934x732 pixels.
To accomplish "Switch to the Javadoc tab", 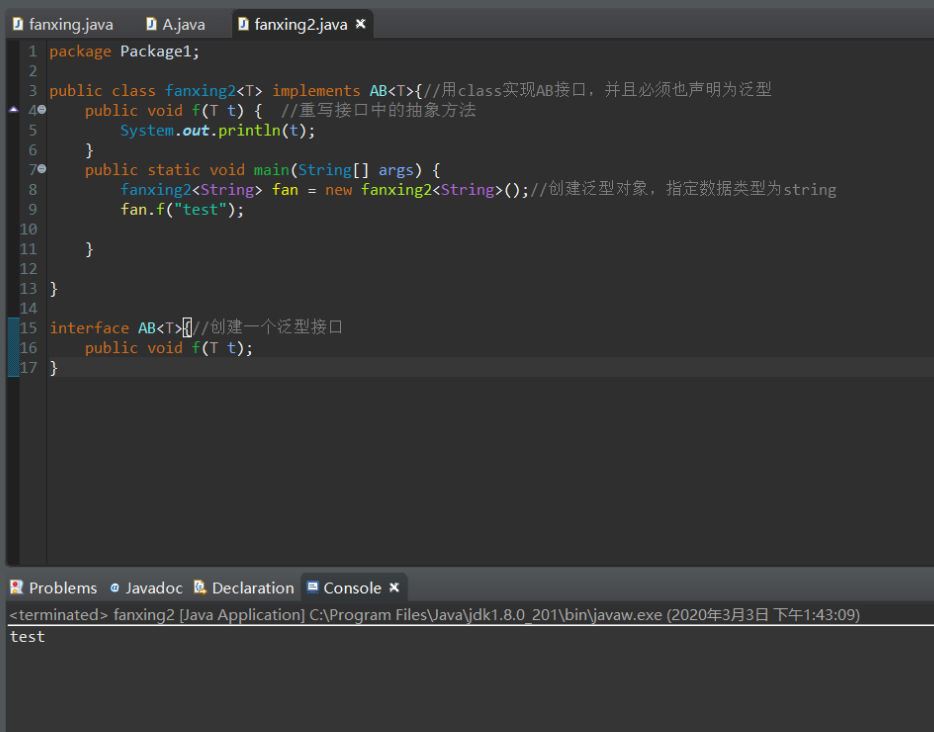I will tap(153, 588).
